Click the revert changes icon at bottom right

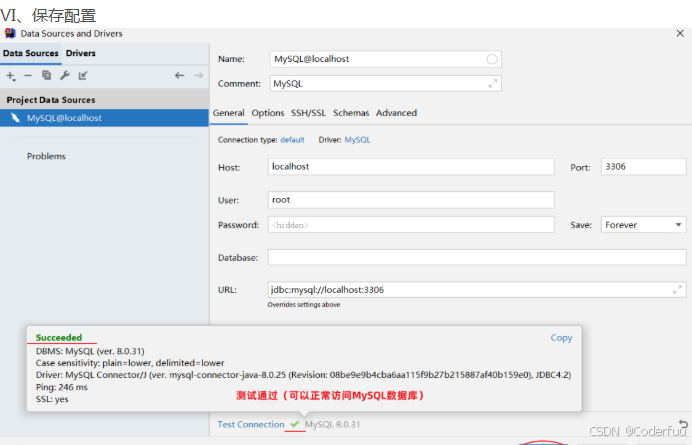pyautogui.click(x=683, y=424)
